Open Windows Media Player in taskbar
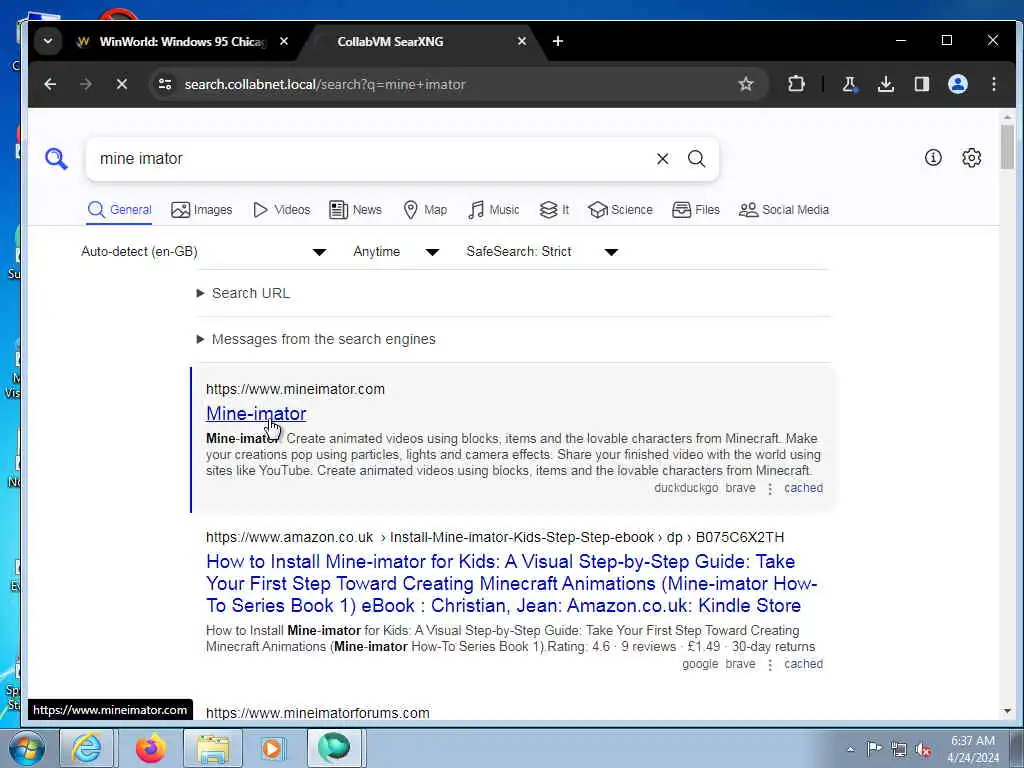 272,748
